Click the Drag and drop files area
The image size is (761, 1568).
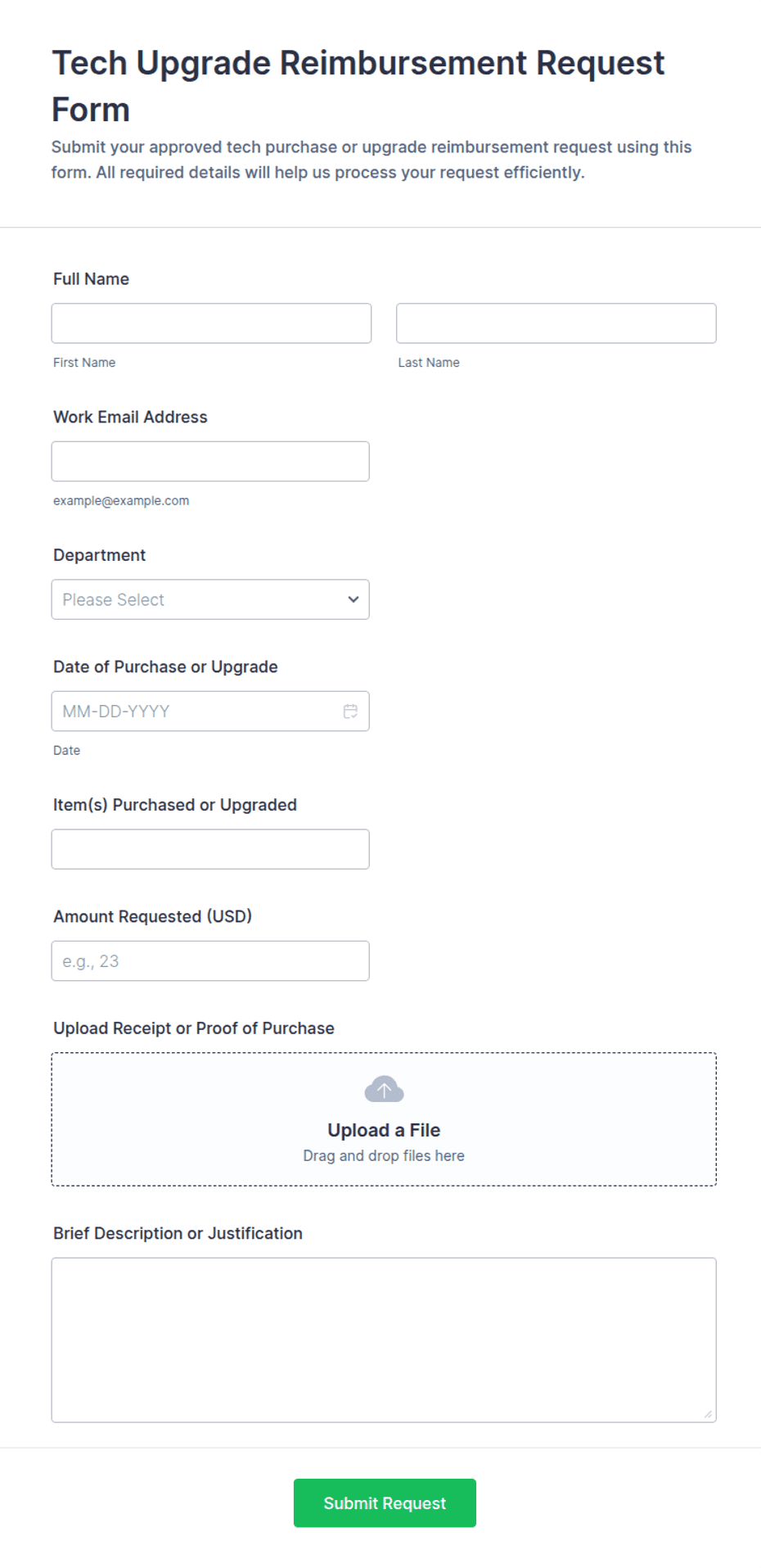pos(384,1119)
